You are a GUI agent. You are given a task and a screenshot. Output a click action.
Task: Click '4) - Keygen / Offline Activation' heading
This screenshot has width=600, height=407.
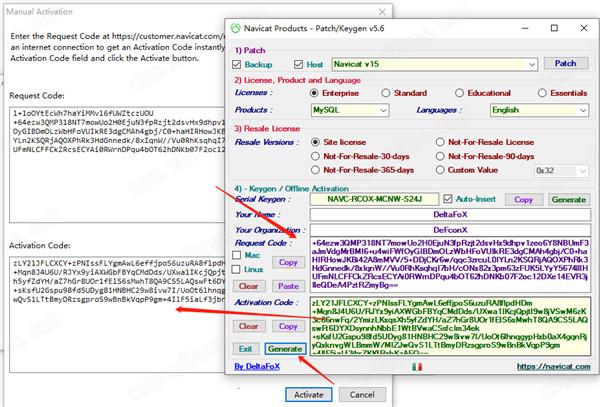pyautogui.click(x=292, y=189)
